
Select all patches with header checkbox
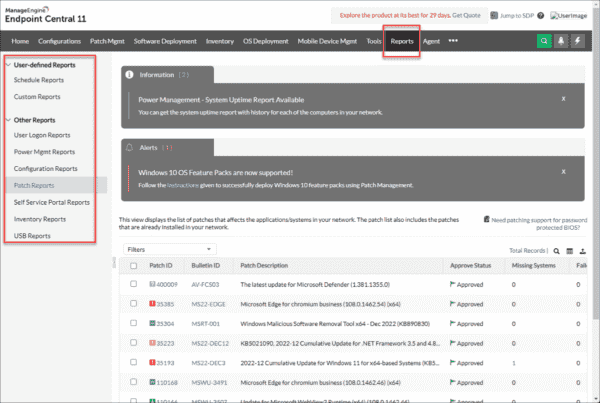click(x=133, y=266)
